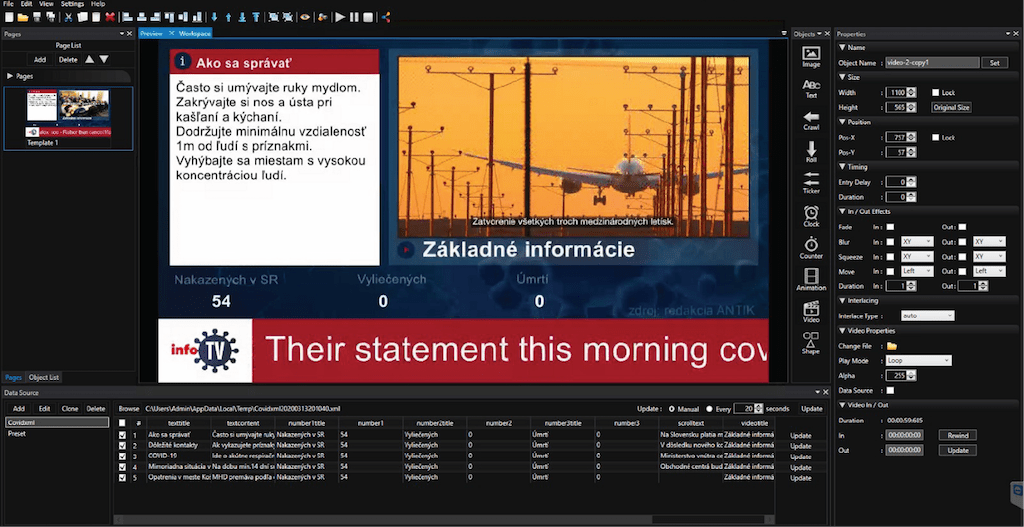The height and width of the screenshot is (527, 1024).
Task: Click the Original Size button
Action: pos(951,108)
